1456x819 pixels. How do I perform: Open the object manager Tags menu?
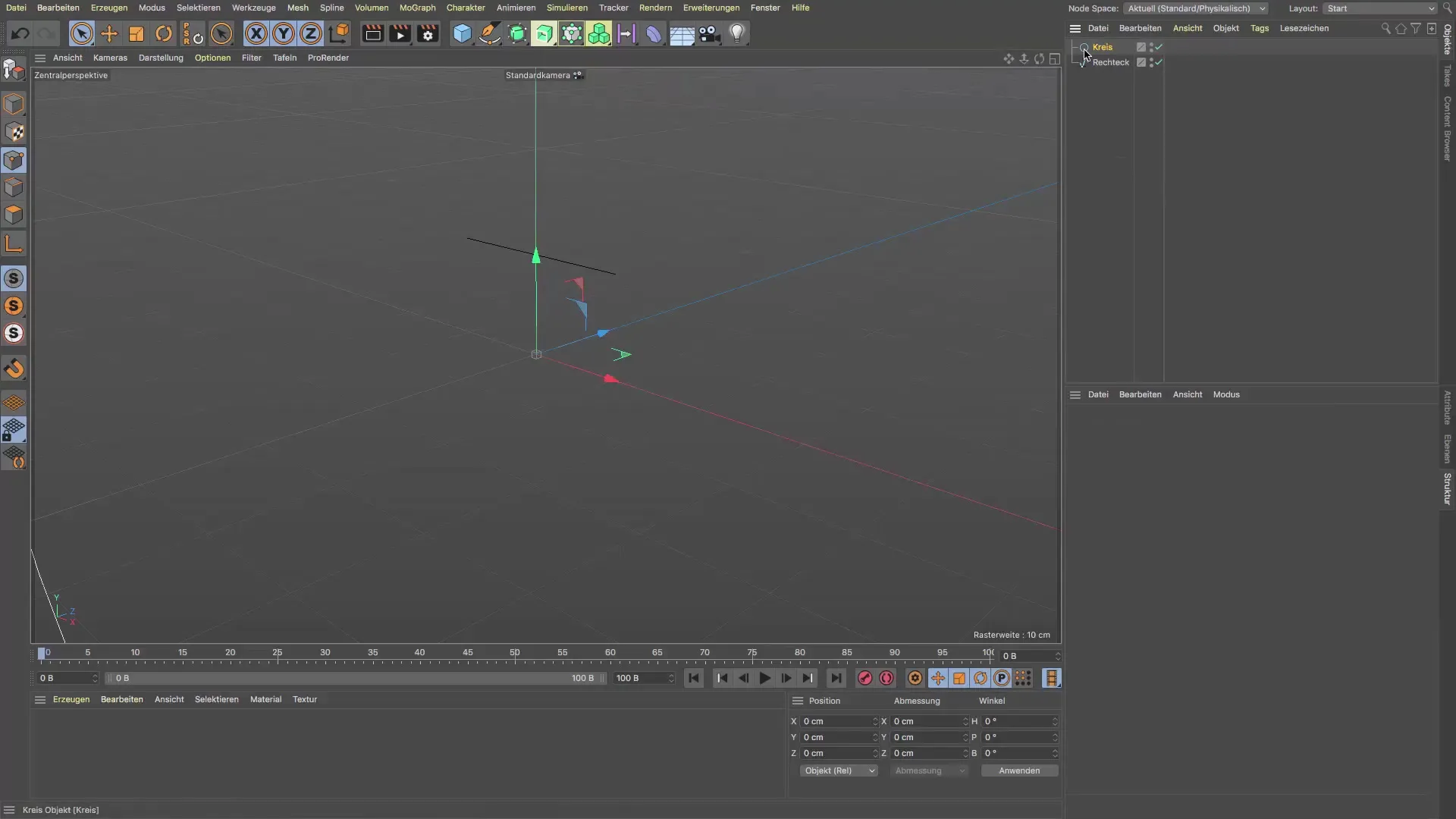1260,28
